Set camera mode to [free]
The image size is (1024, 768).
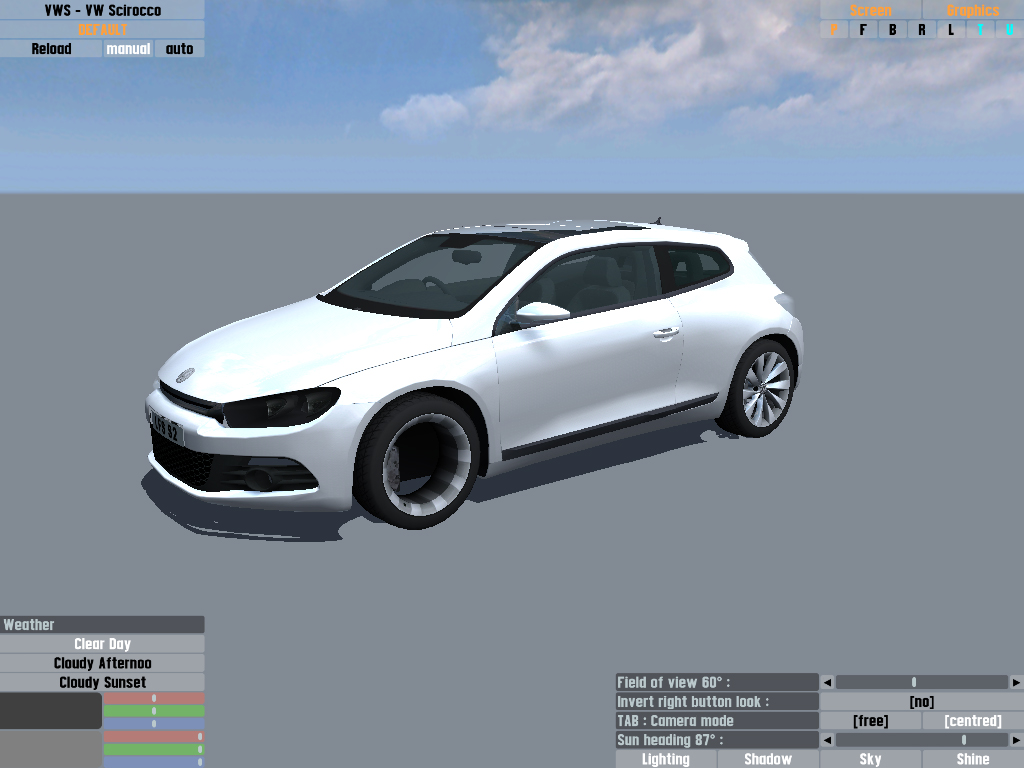click(x=871, y=721)
